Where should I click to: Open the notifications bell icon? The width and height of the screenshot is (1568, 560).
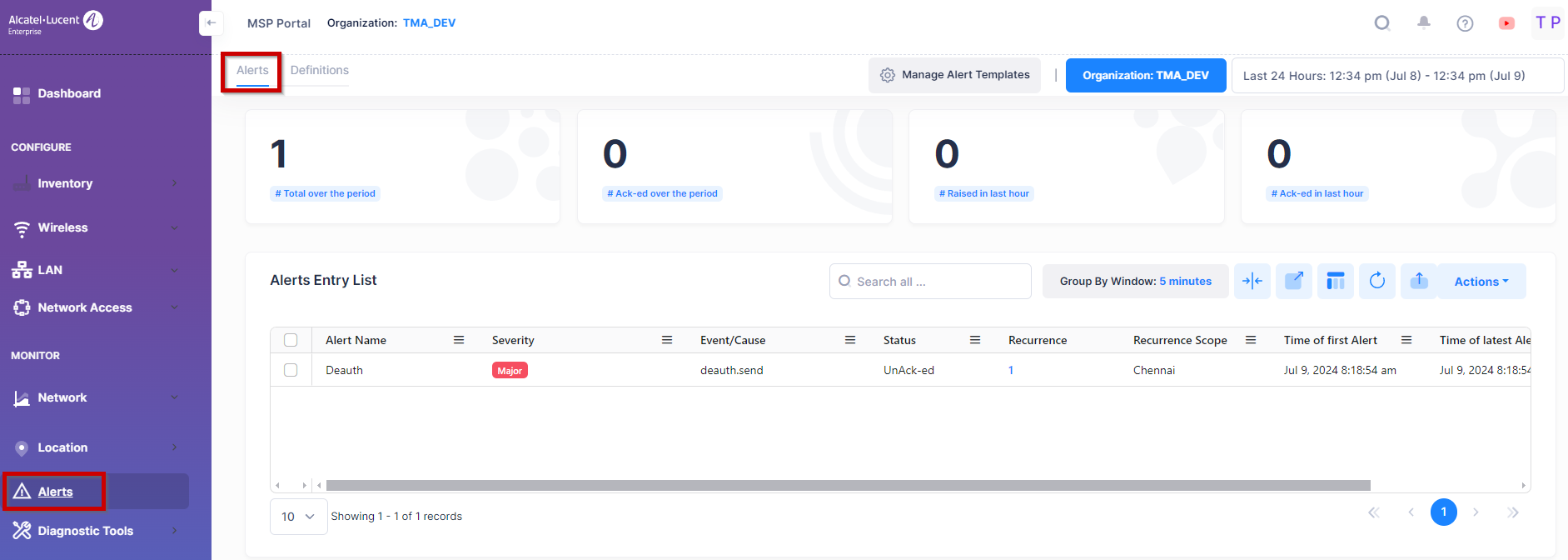(x=1424, y=23)
